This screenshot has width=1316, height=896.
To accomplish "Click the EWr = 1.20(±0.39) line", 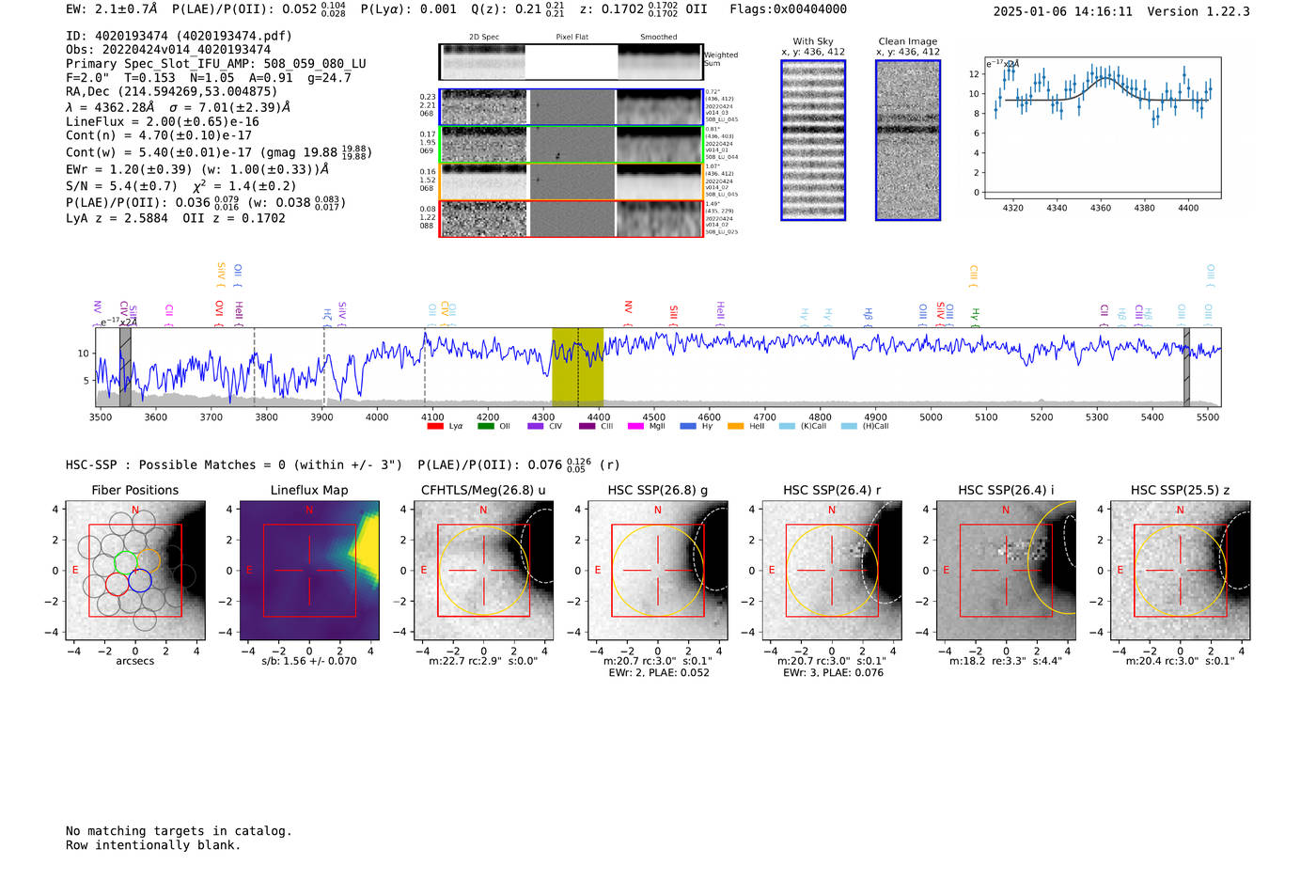I will [x=197, y=169].
